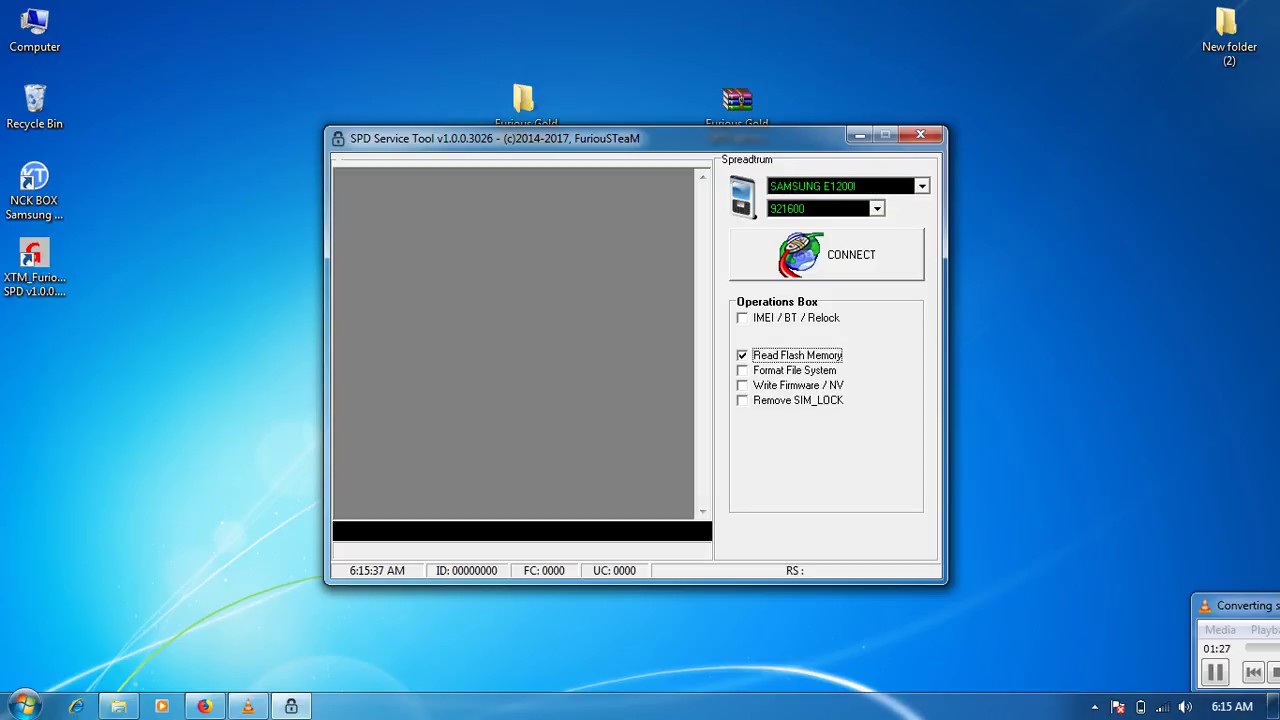Screen dimensions: 1280x720
Task: Open the Windows Start menu
Action: (x=24, y=706)
